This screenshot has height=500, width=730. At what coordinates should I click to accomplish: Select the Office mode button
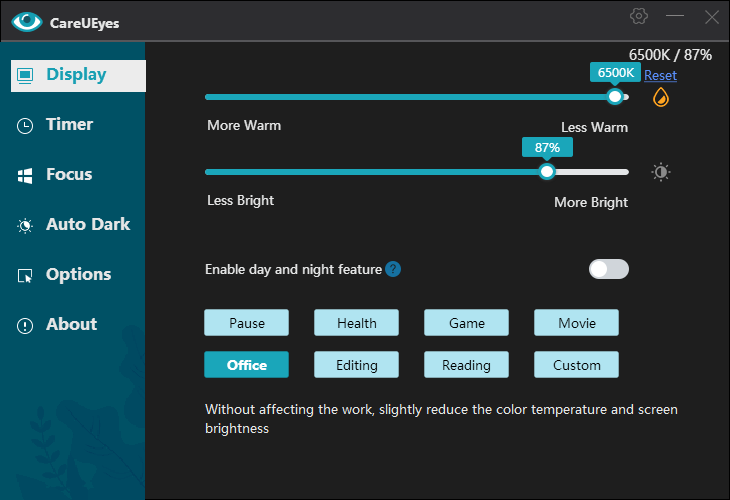pos(246,365)
